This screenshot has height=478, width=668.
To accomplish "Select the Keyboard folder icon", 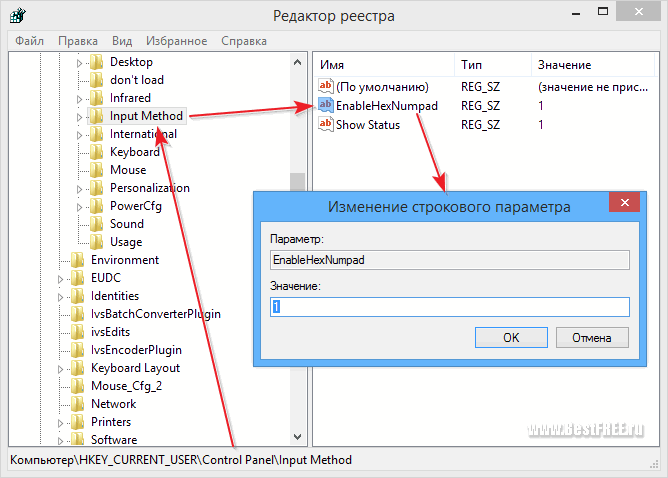I will [x=97, y=152].
